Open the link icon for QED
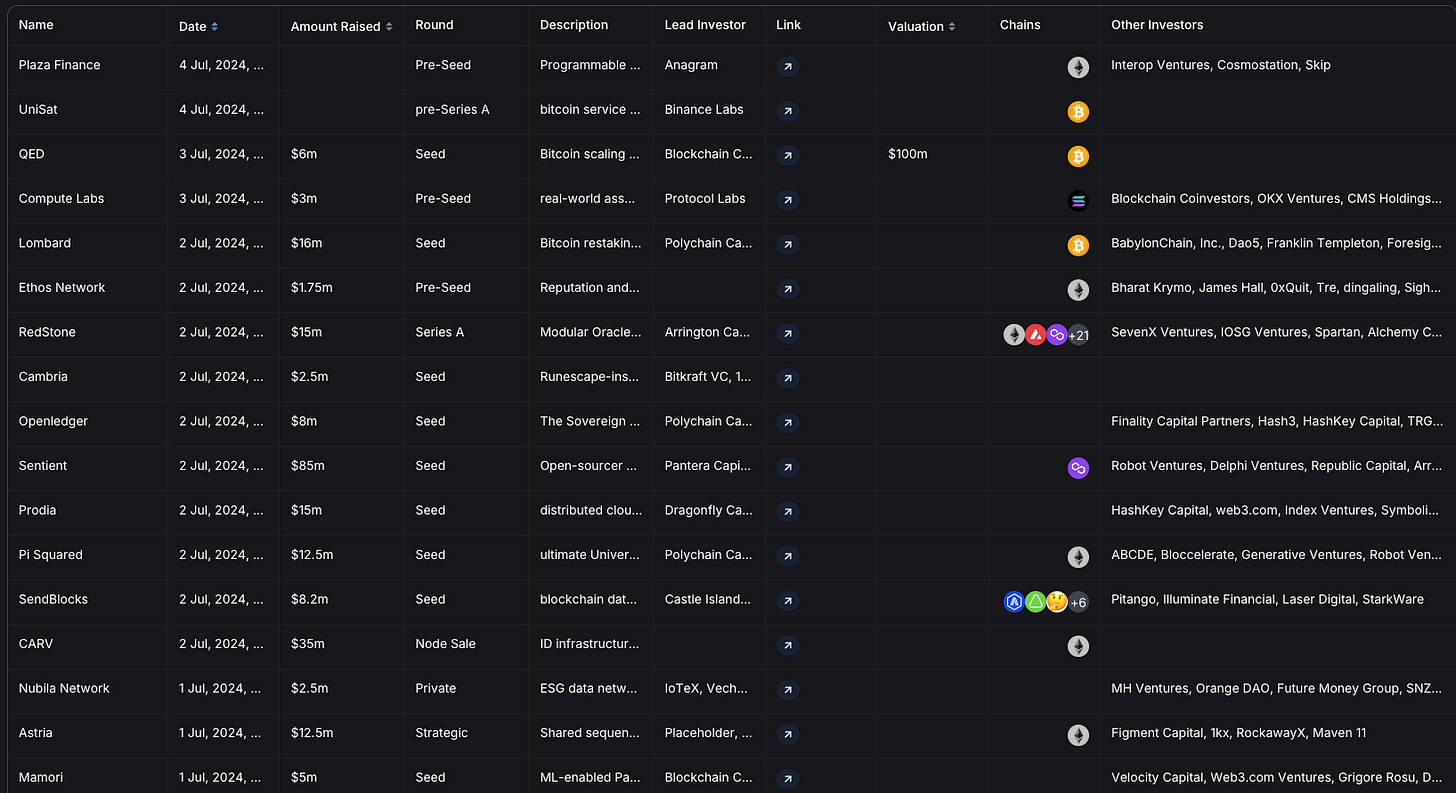 pyautogui.click(x=788, y=156)
